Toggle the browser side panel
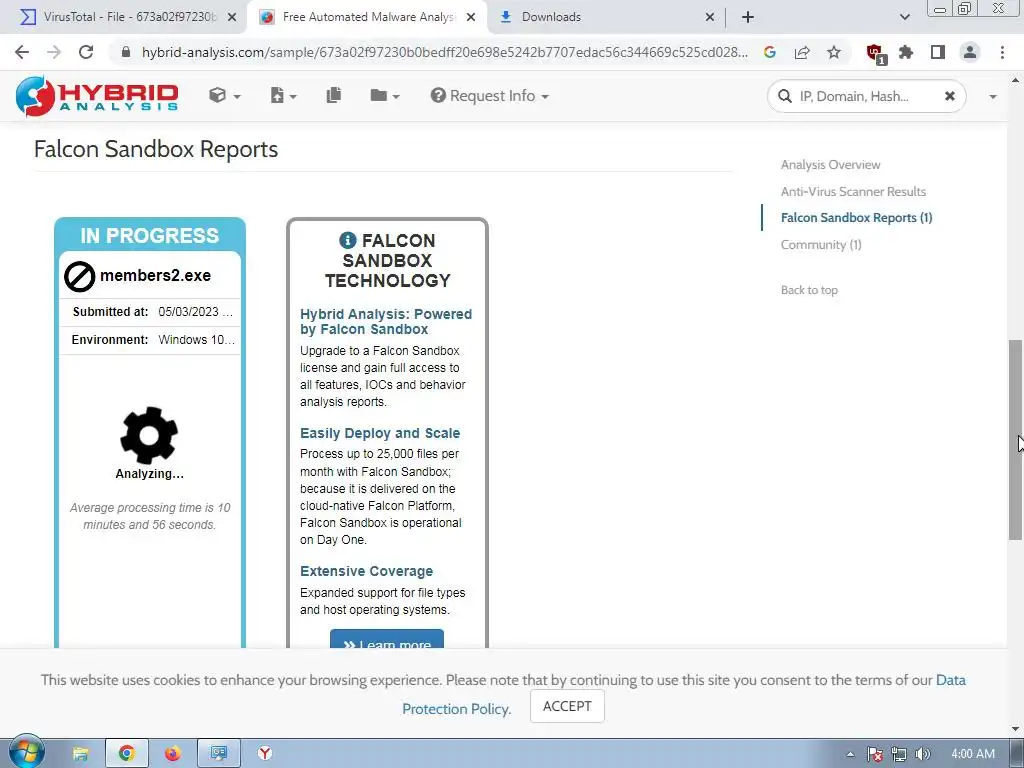This screenshot has height=768, width=1024. pos(938,52)
